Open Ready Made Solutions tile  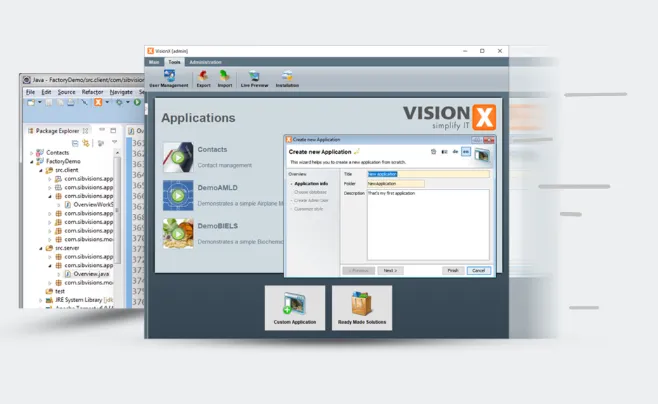362,308
